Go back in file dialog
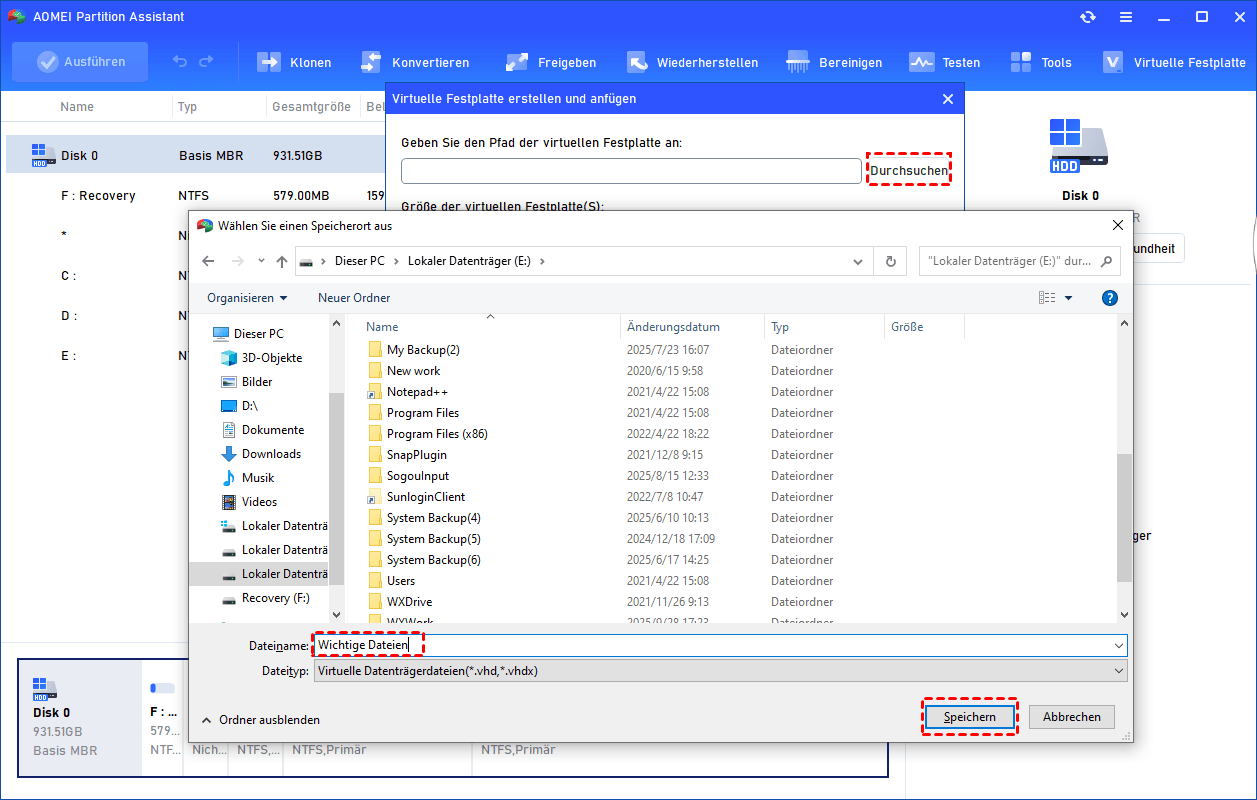The width and height of the screenshot is (1257, 800). click(x=208, y=261)
